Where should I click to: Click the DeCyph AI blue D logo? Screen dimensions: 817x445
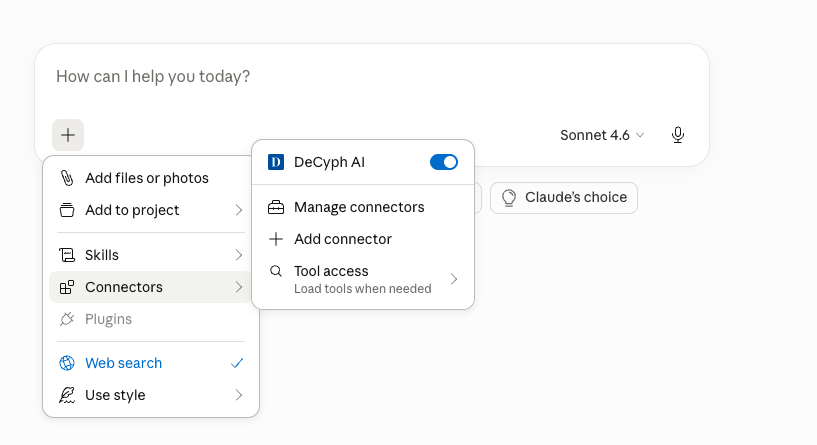click(276, 162)
